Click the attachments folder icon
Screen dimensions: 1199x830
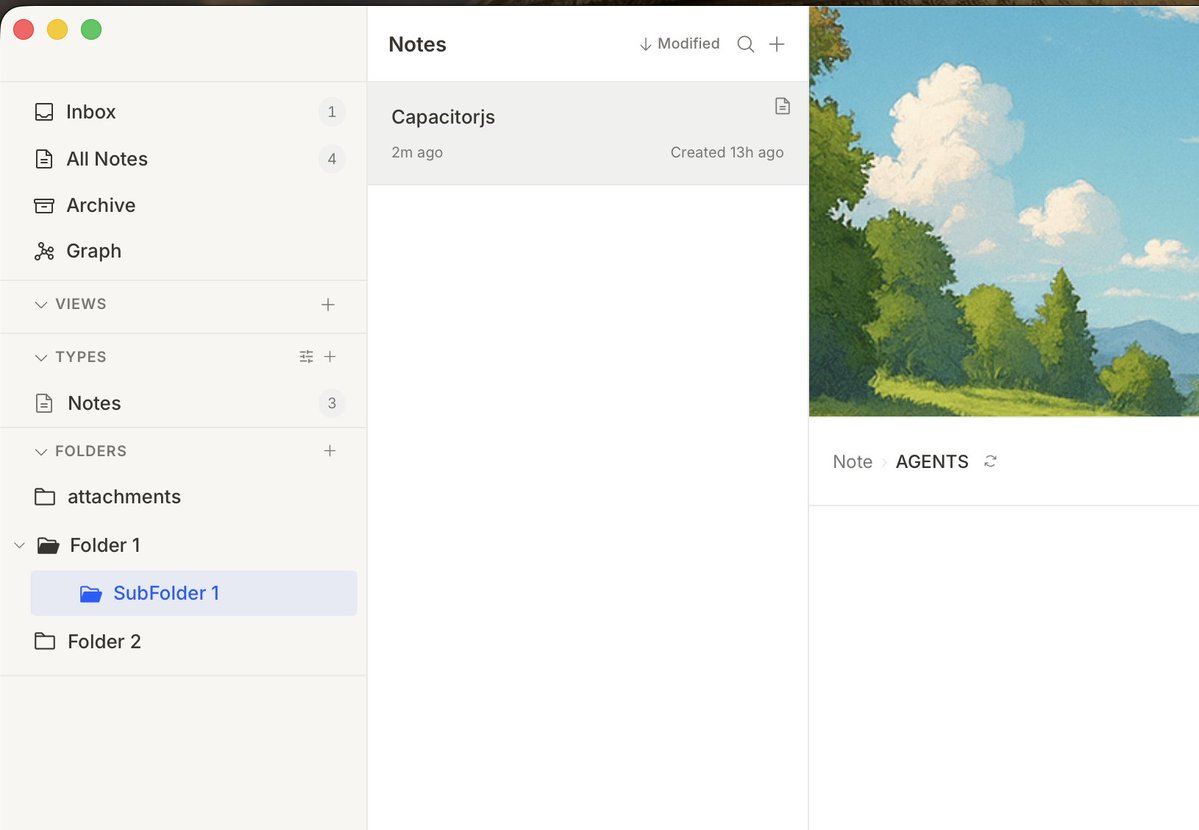tap(45, 497)
